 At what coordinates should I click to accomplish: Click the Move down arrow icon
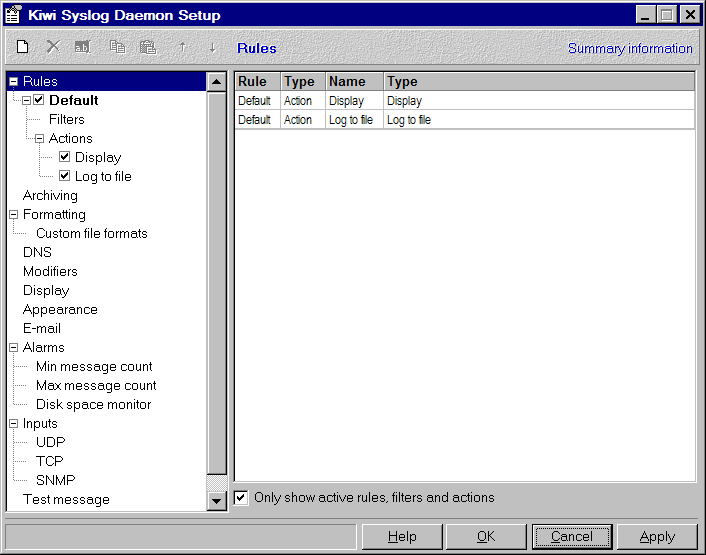[213, 47]
